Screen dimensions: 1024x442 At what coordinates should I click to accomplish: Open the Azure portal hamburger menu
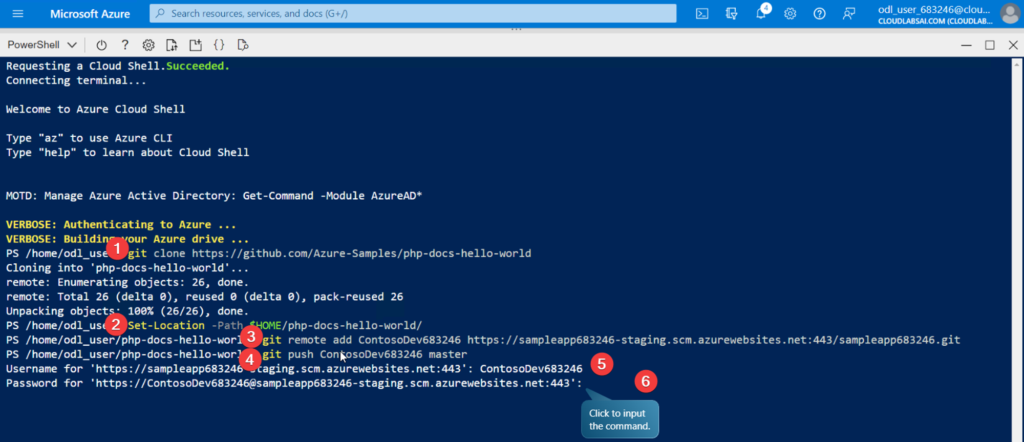(x=18, y=14)
